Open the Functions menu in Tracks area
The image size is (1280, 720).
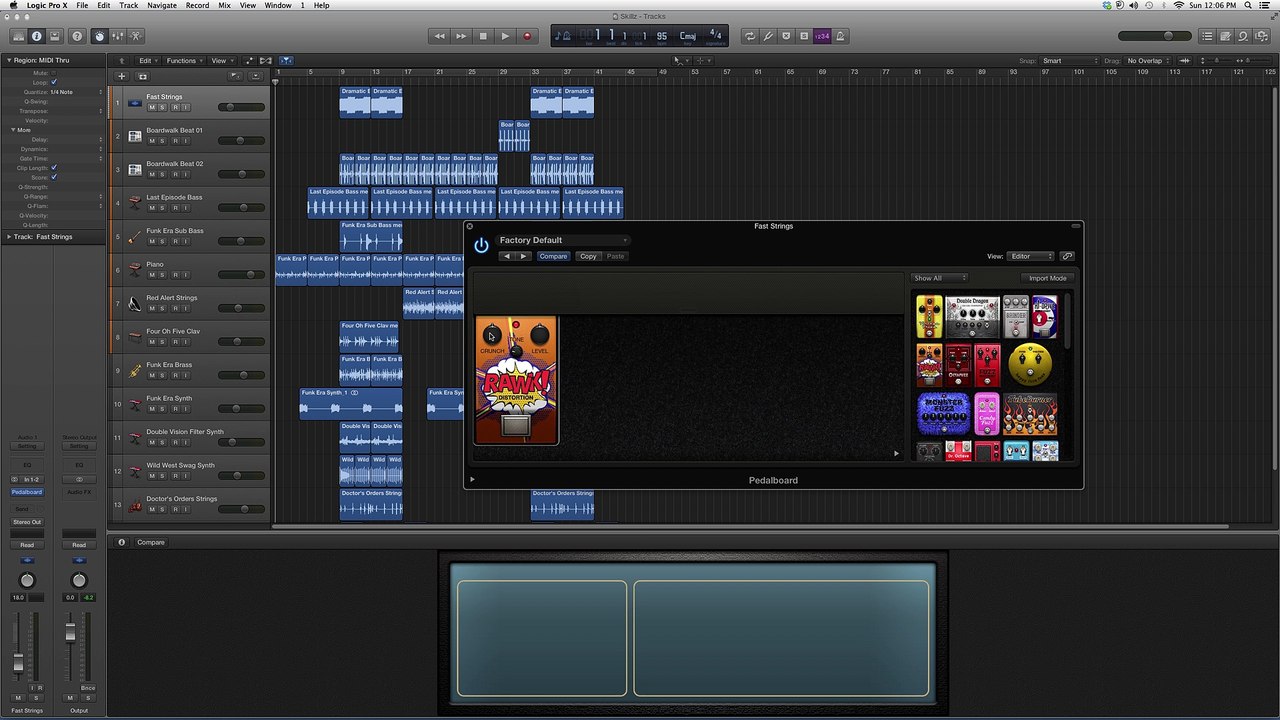point(184,61)
